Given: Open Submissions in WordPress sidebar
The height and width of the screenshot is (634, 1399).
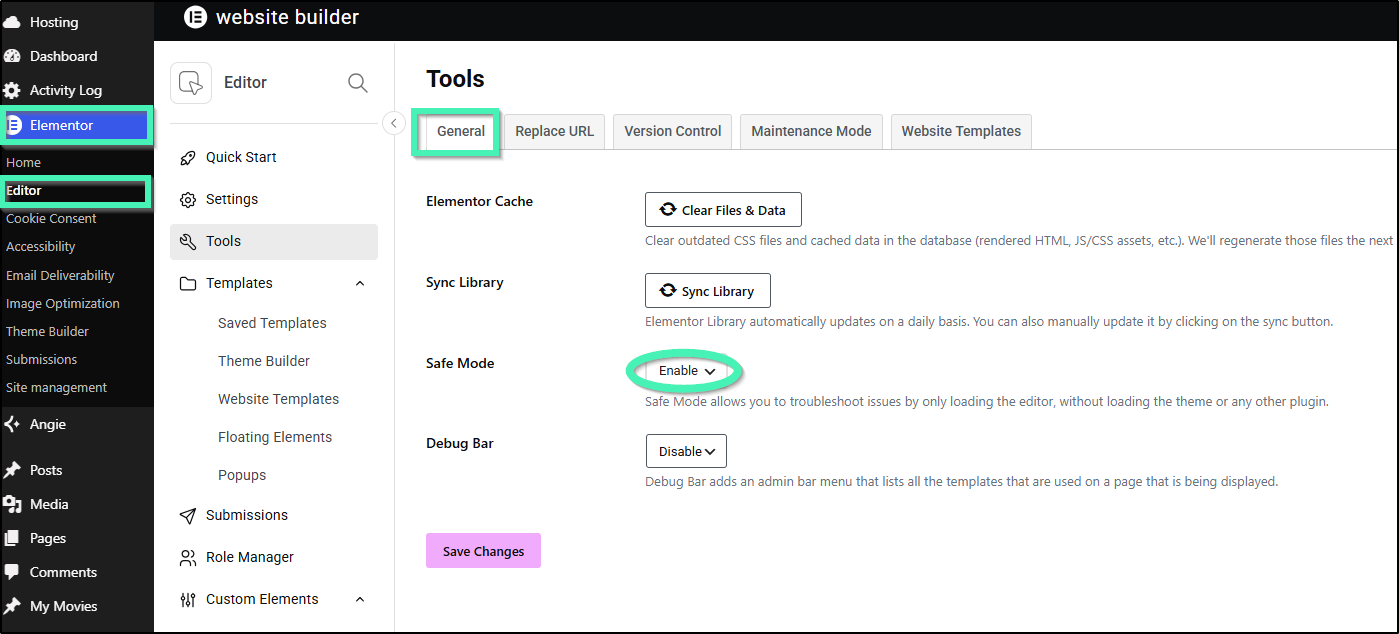Looking at the screenshot, I should coord(41,359).
